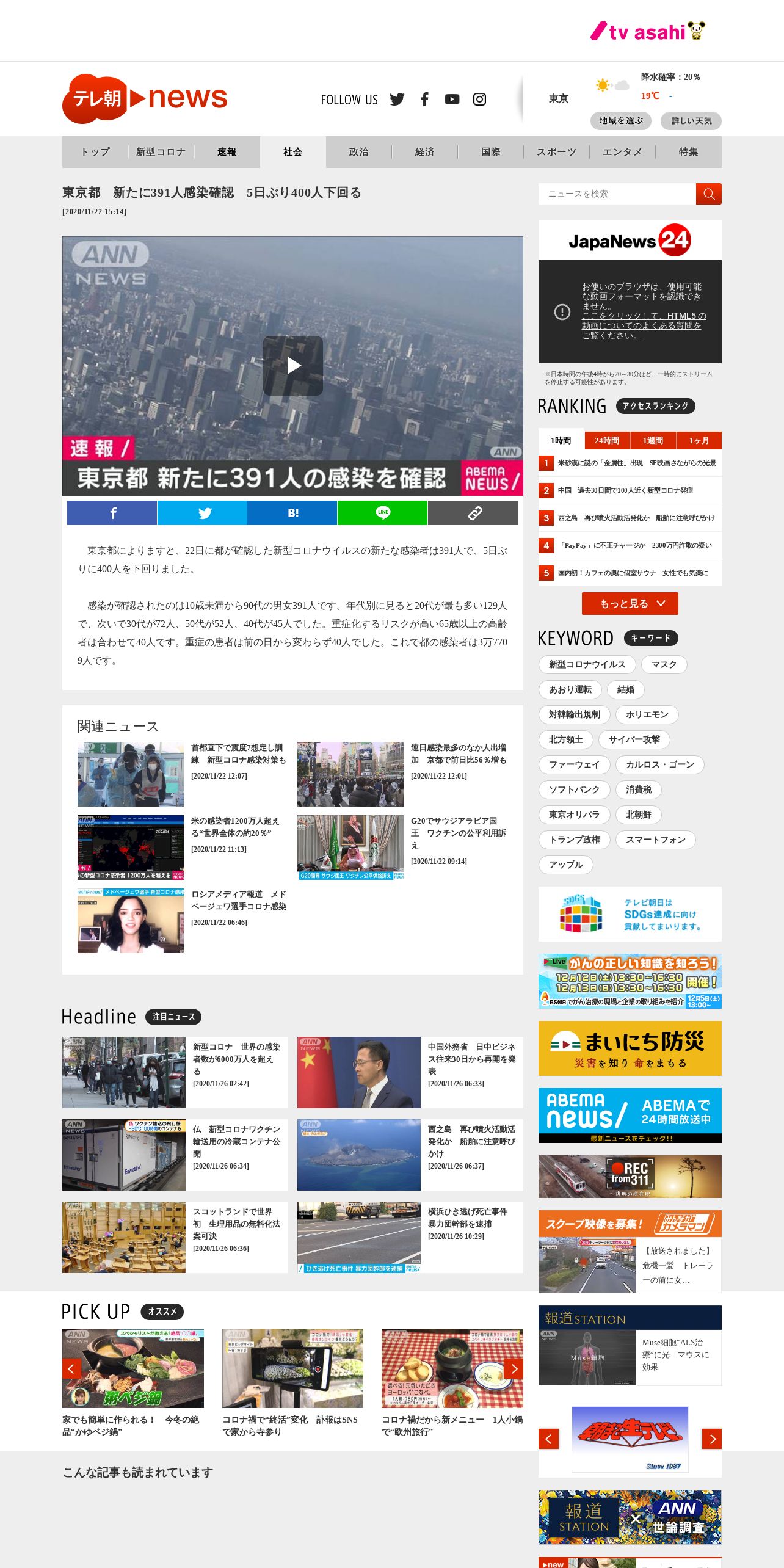Select the マスク keyword tag
The image size is (784, 1568).
pyautogui.click(x=664, y=664)
